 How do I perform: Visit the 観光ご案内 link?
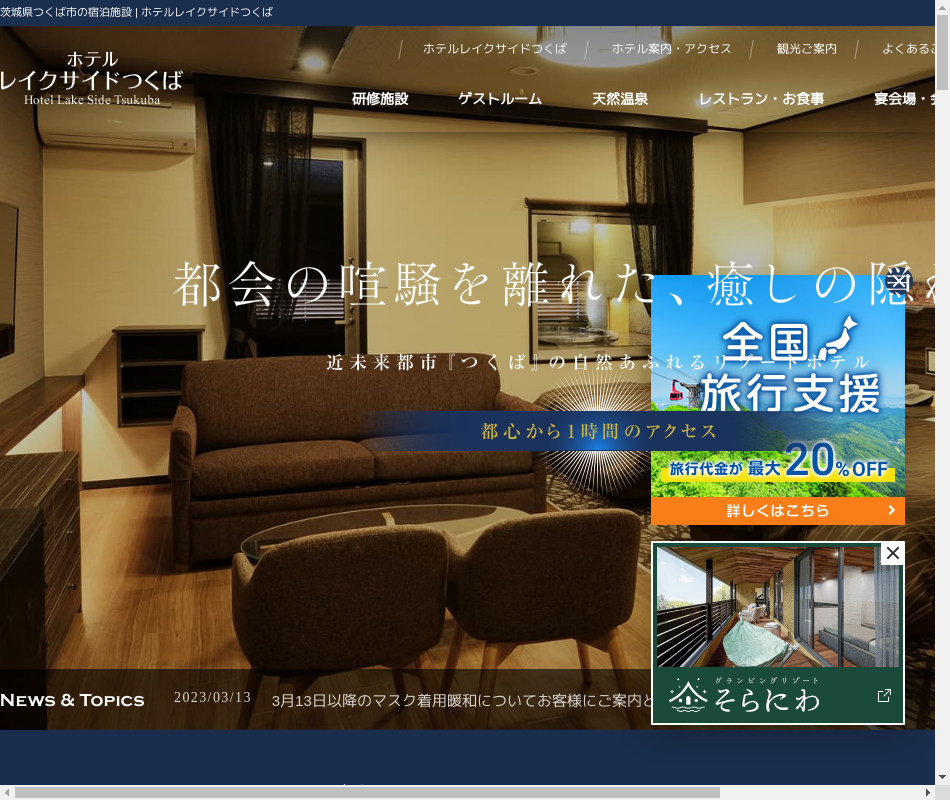pos(806,49)
